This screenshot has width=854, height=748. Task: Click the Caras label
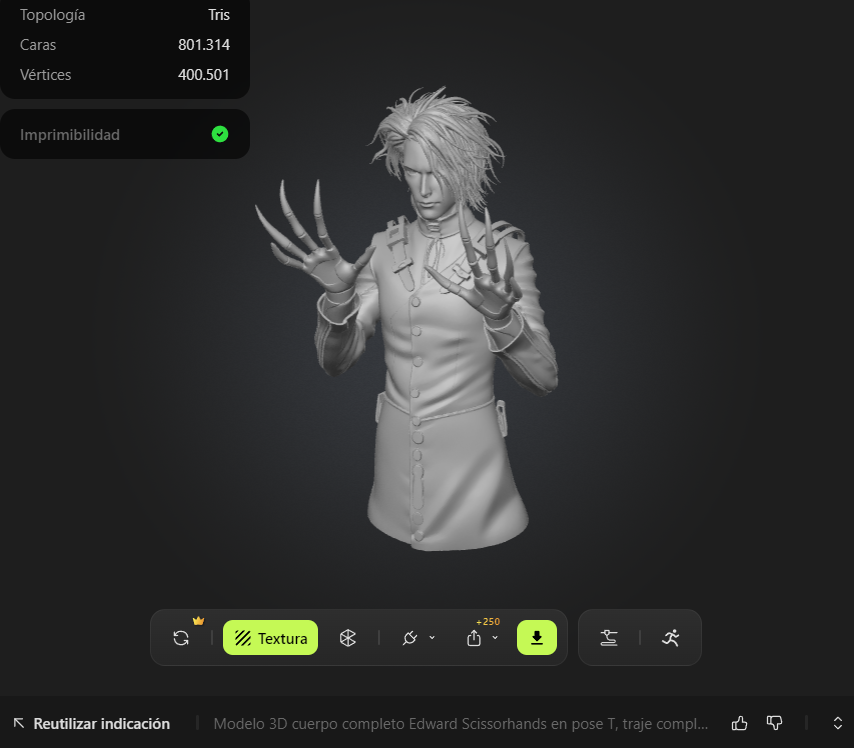pyautogui.click(x=38, y=45)
